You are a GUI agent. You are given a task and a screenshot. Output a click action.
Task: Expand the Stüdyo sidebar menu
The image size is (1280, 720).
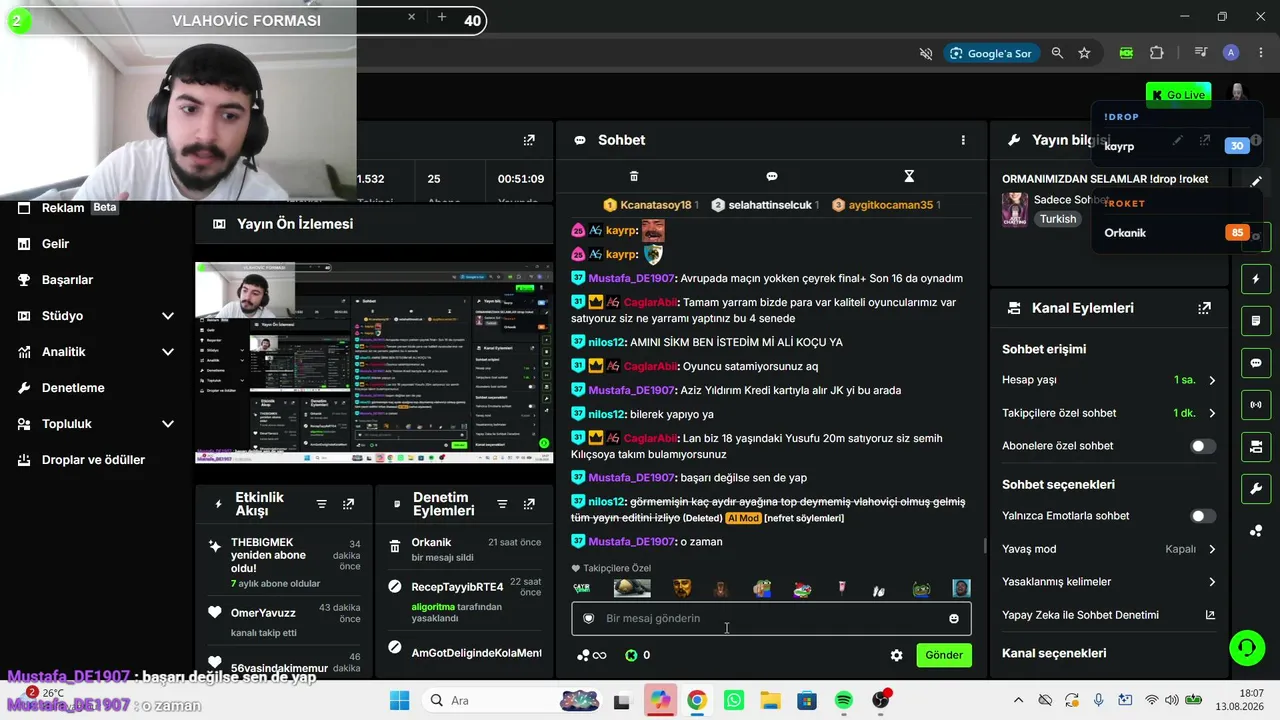[x=168, y=316]
